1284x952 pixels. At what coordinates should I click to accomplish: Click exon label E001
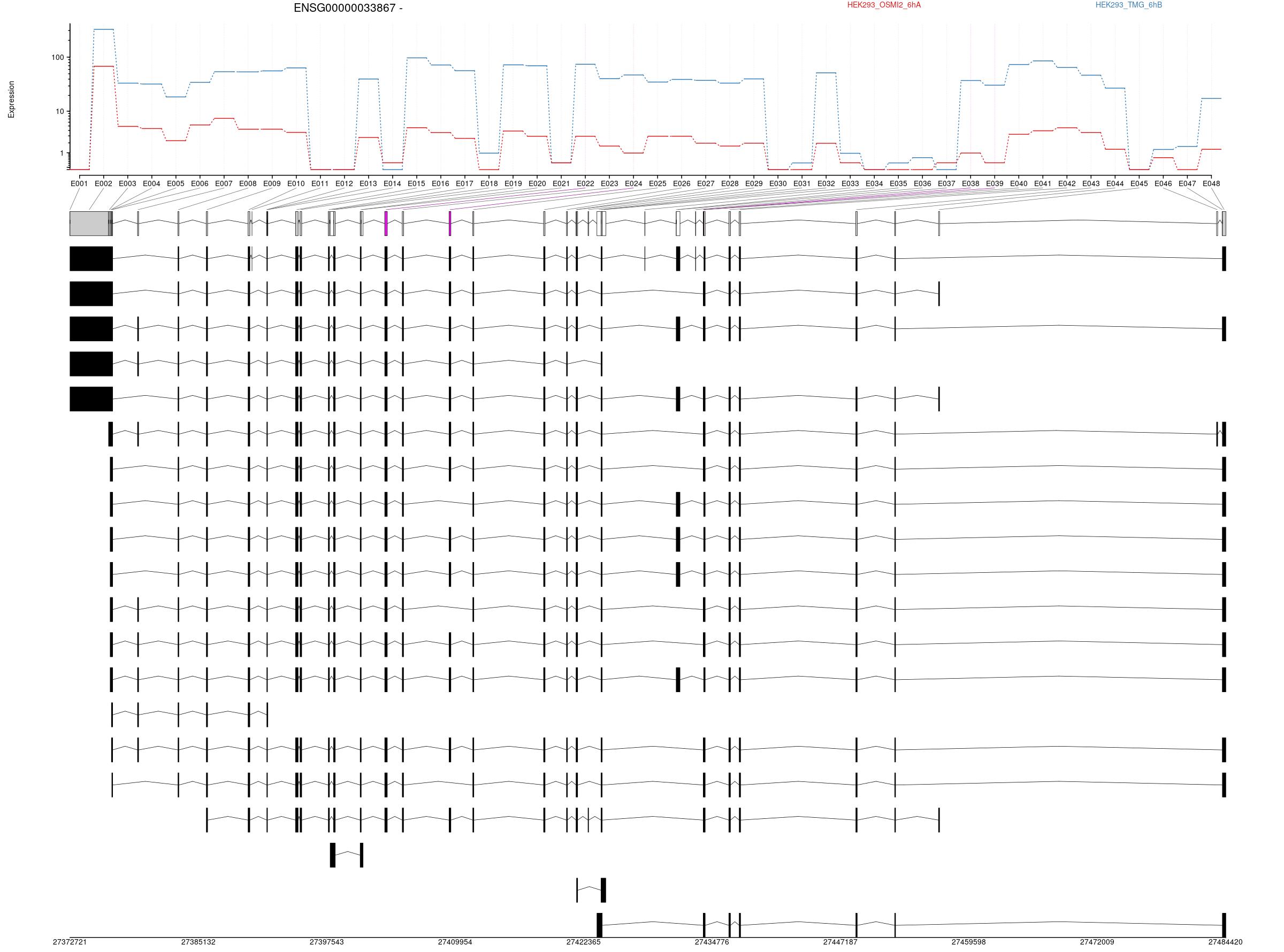point(79,184)
